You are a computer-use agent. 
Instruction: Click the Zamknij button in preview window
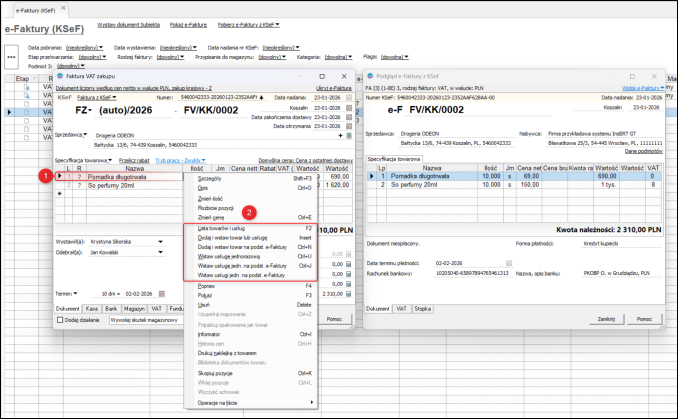coord(607,318)
